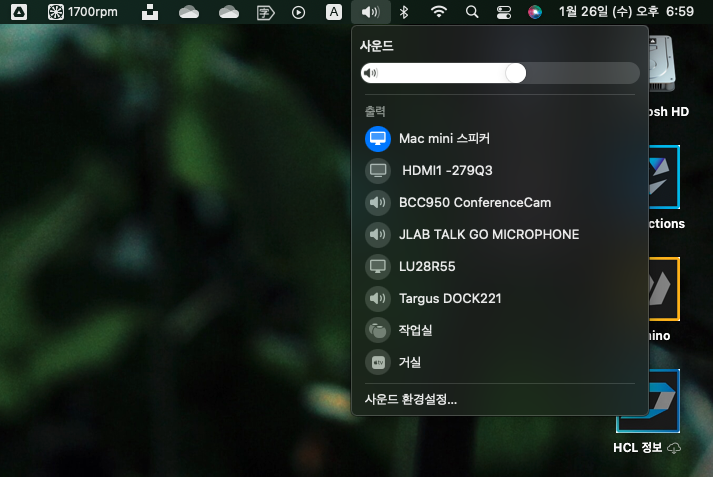
Task: Select Mac mini 스피커 as output
Action: click(500, 139)
